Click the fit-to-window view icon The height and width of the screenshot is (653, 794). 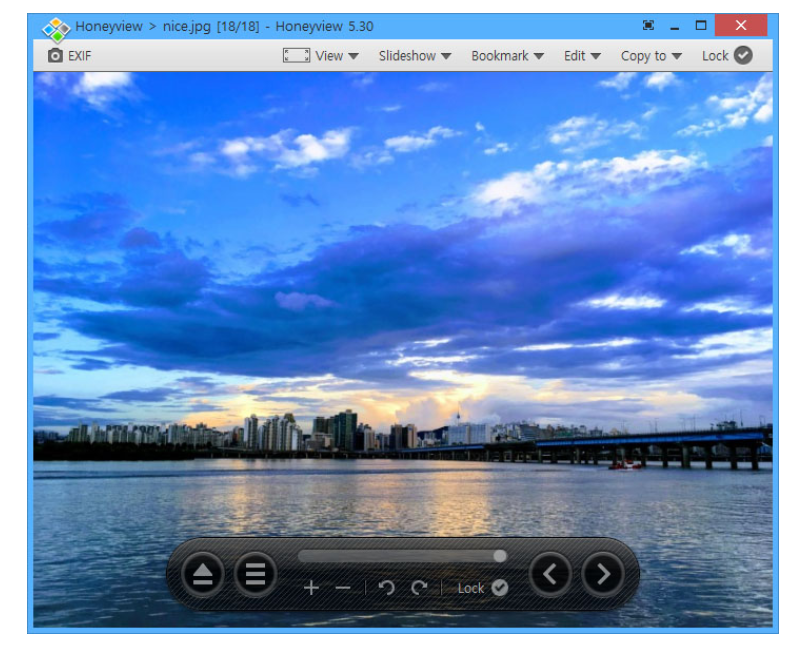click(x=296, y=56)
